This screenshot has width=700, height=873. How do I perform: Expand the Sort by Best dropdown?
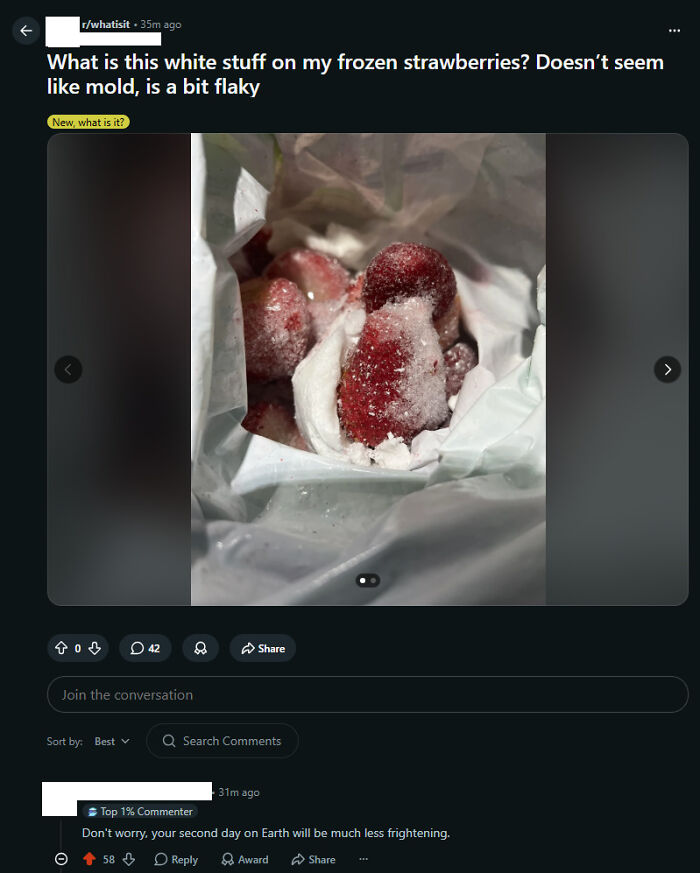pos(112,741)
